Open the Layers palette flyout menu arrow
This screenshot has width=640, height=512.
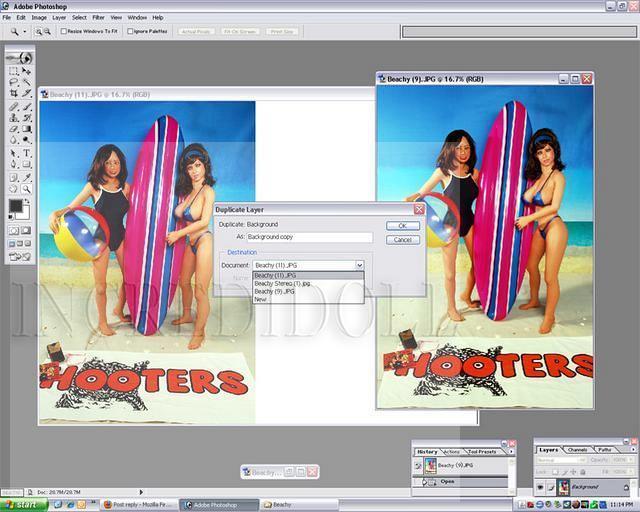point(633,450)
